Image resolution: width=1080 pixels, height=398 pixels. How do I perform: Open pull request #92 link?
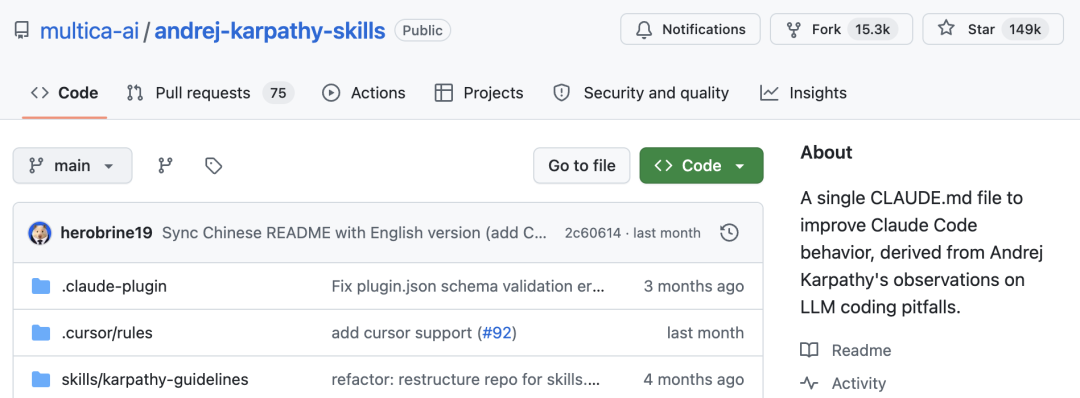496,333
